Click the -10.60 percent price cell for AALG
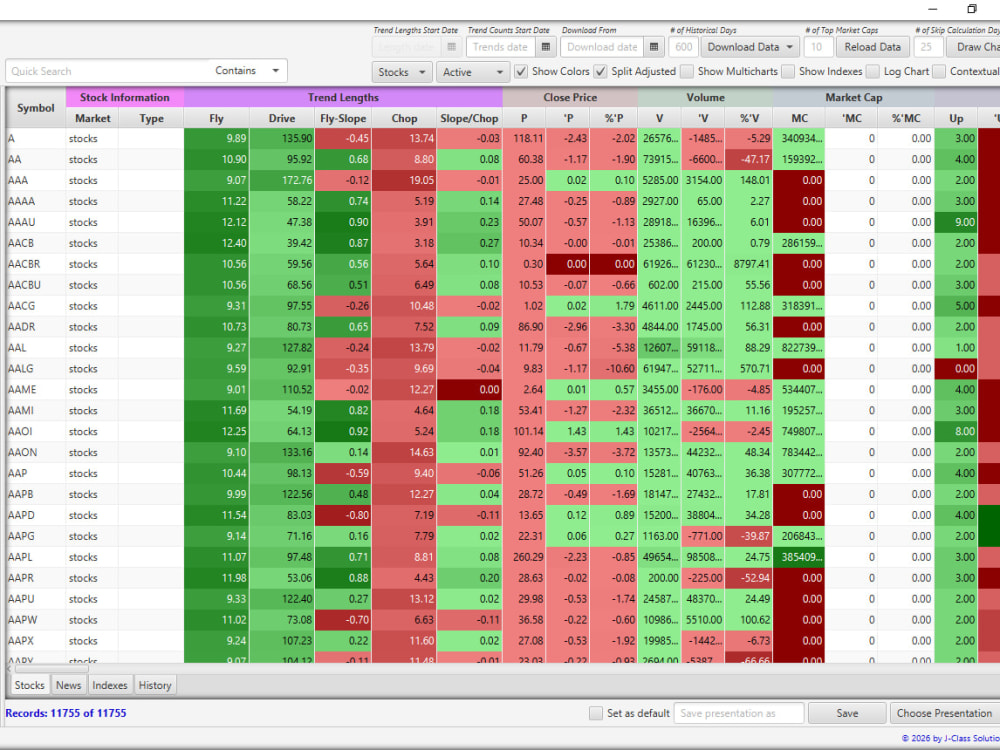The image size is (1000, 750). [614, 369]
